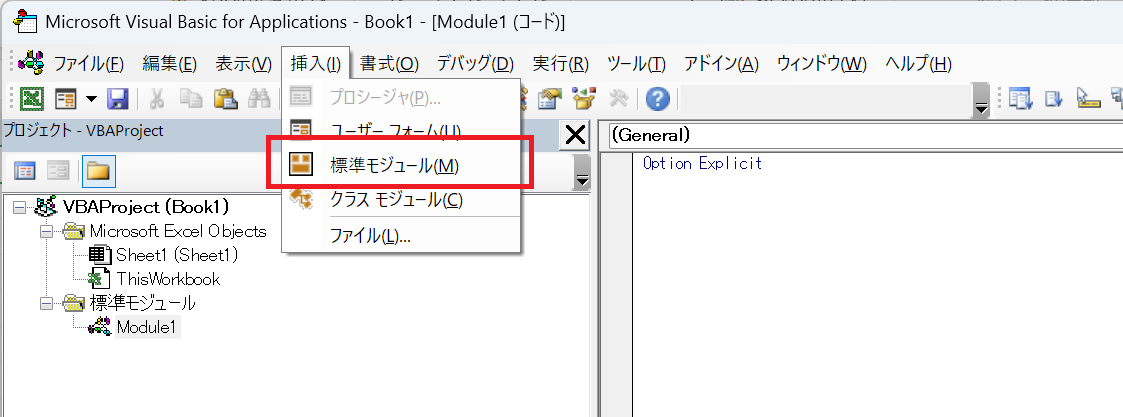This screenshot has height=417, width=1123.
Task: Close the Project - VBAProject pane
Action: click(x=575, y=135)
